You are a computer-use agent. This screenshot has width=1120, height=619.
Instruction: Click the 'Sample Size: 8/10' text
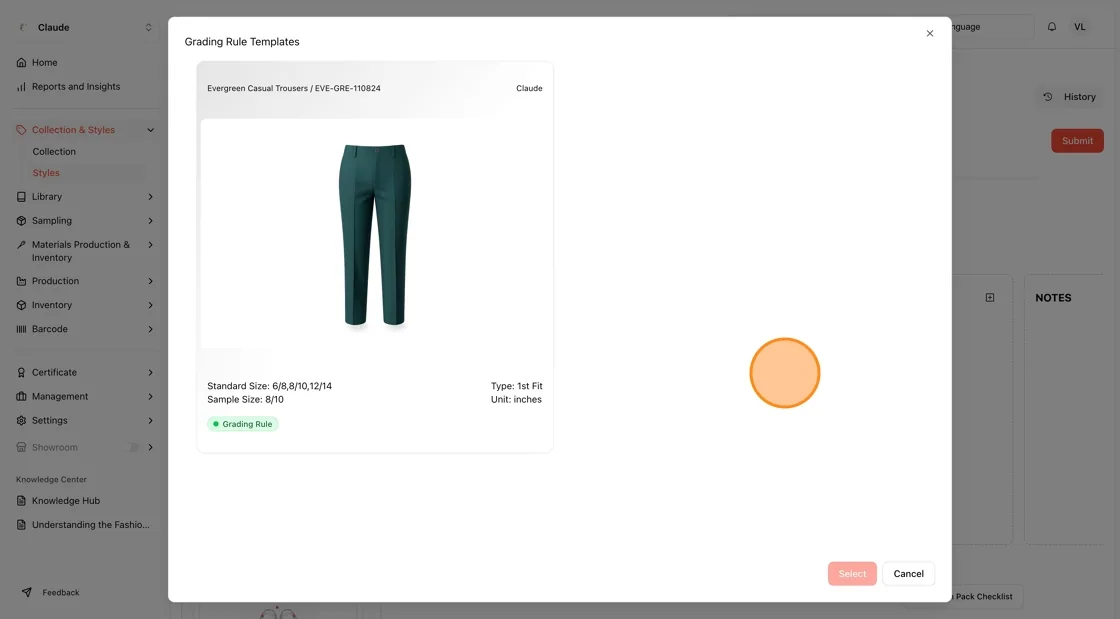[x=245, y=400]
